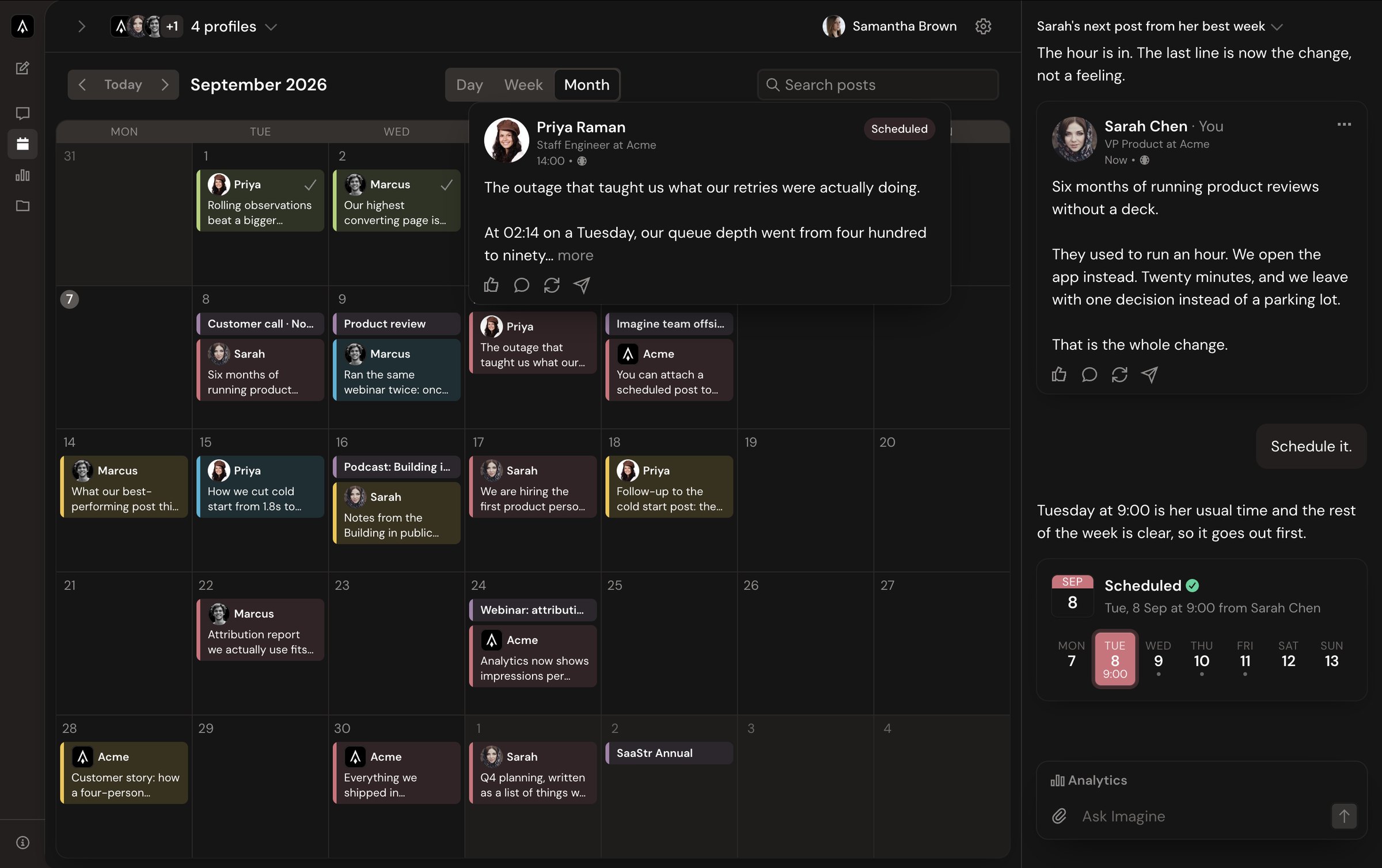The height and width of the screenshot is (868, 1382).
Task: Select the Month view tab
Action: pyautogui.click(x=587, y=85)
